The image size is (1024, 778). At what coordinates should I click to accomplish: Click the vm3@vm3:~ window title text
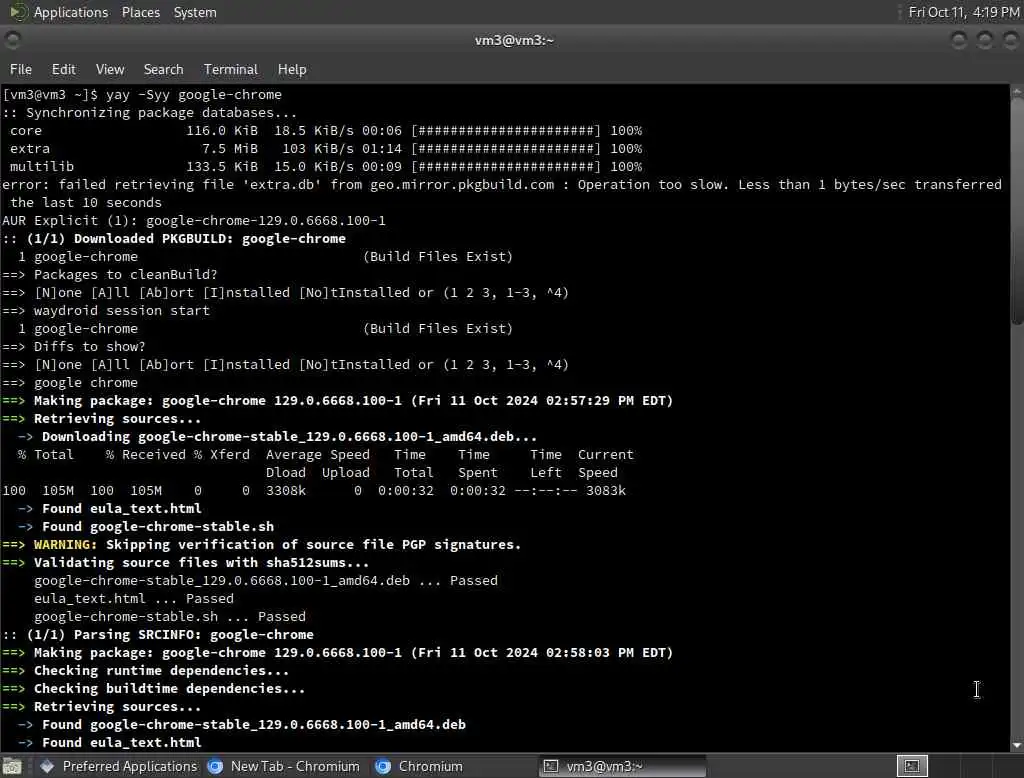click(x=514, y=41)
